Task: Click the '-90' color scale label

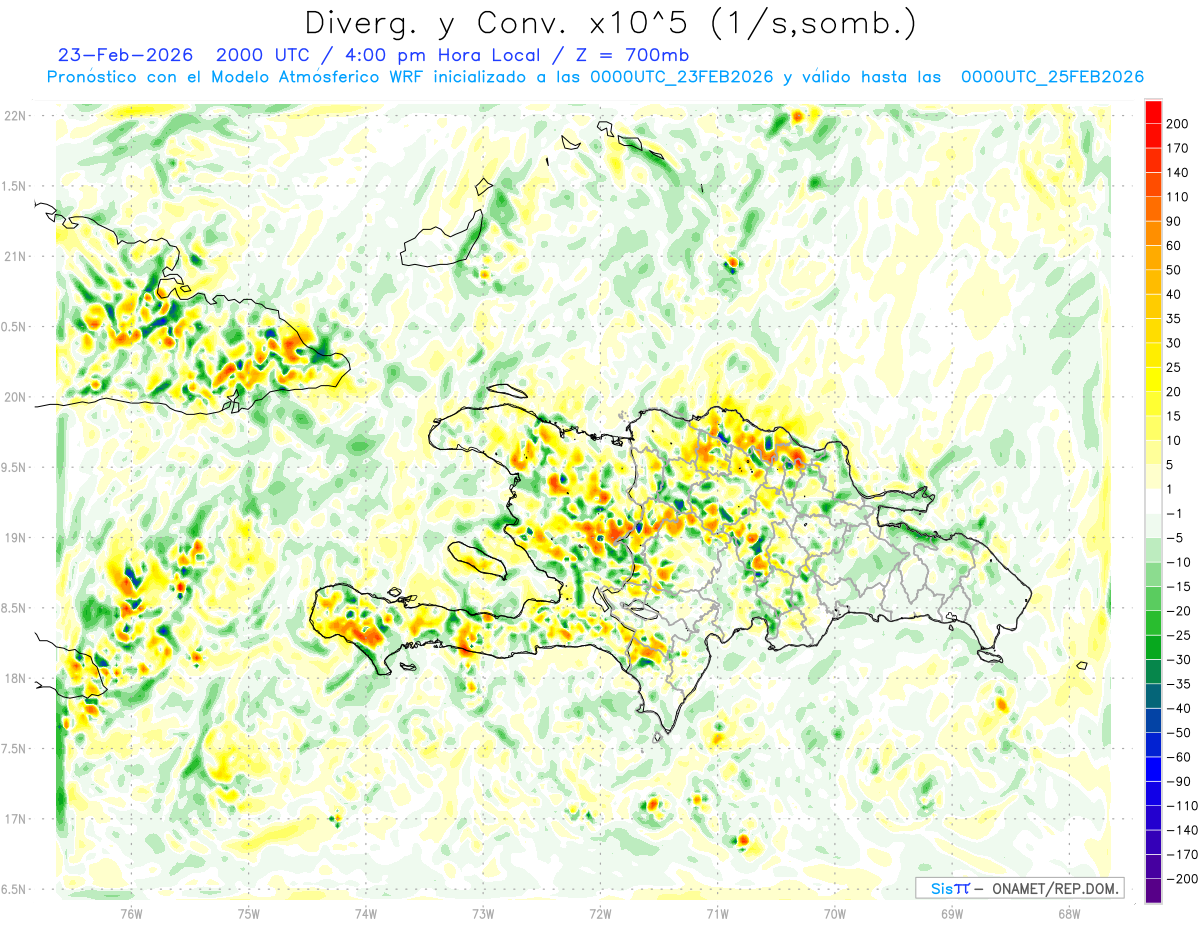Action: [x=1179, y=782]
